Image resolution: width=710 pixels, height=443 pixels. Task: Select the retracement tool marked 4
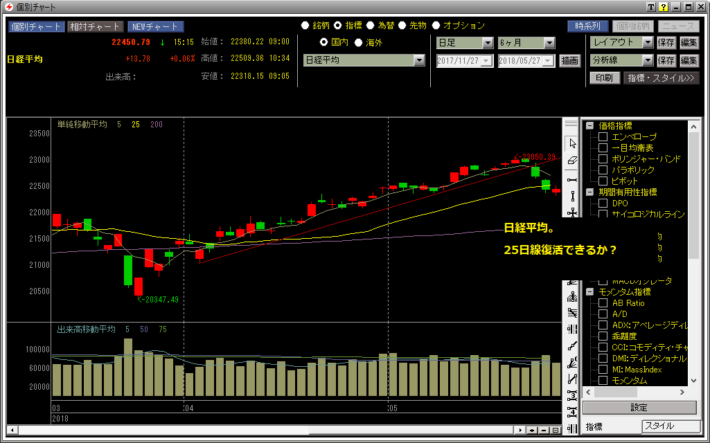click(572, 412)
